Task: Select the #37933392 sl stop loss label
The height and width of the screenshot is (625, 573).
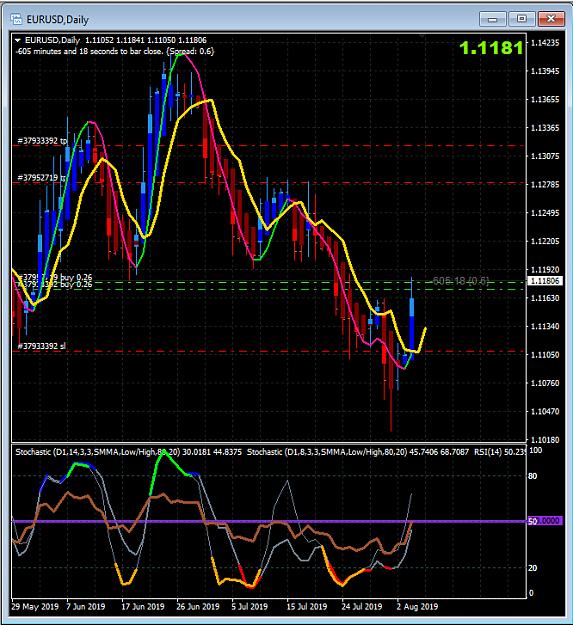Action: pos(41,346)
